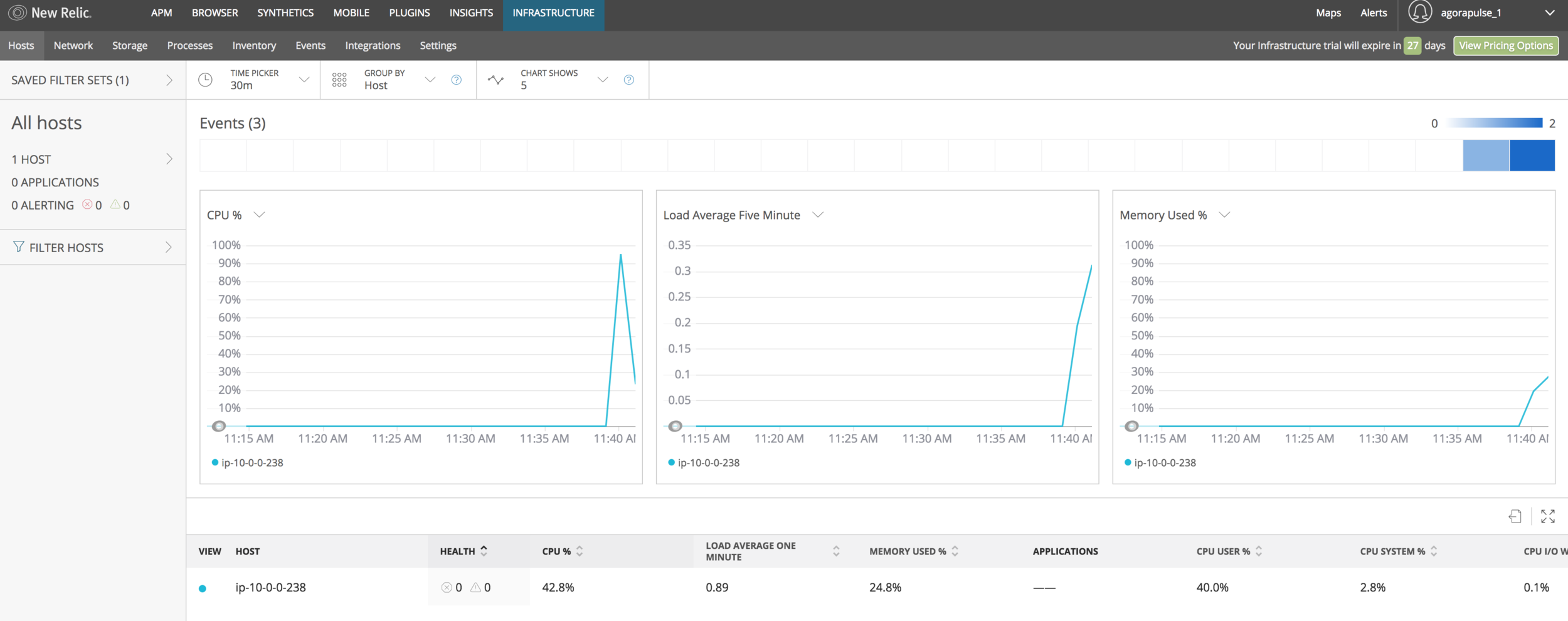Sort by Load Average One Minute arrows
The image size is (1568, 621).
[x=836, y=551]
